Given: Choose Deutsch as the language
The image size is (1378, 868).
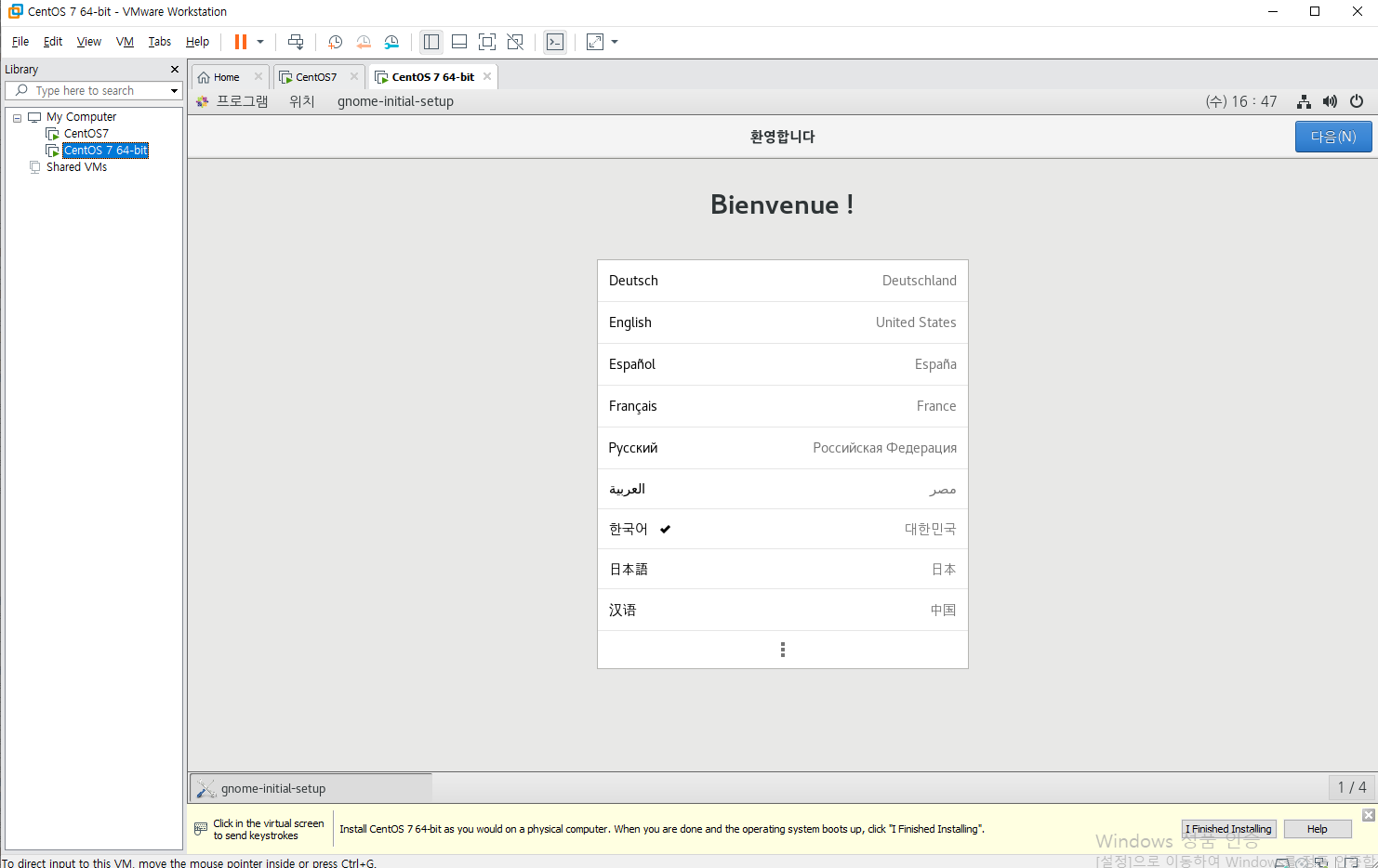Looking at the screenshot, I should (x=783, y=281).
